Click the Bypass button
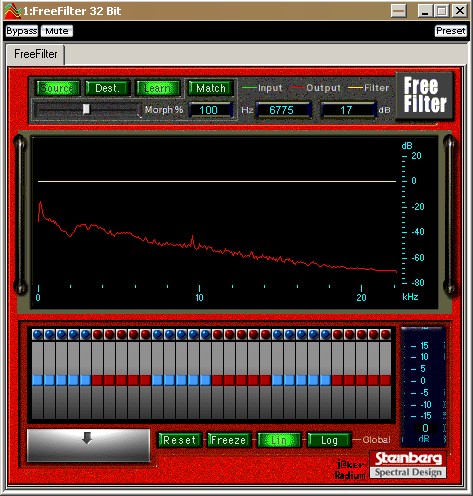 pos(22,31)
